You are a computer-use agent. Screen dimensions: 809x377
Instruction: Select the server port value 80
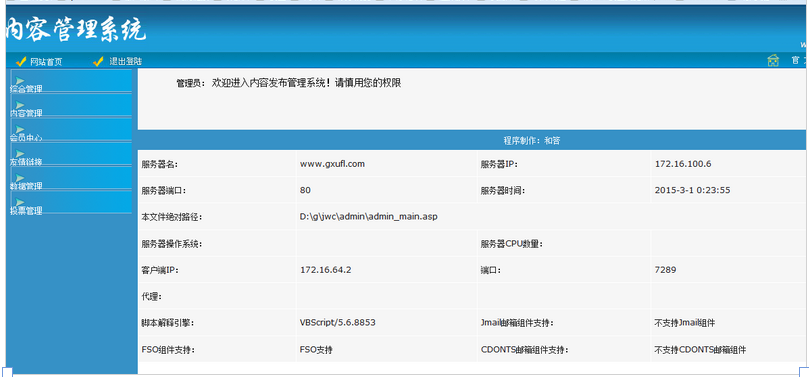click(305, 190)
